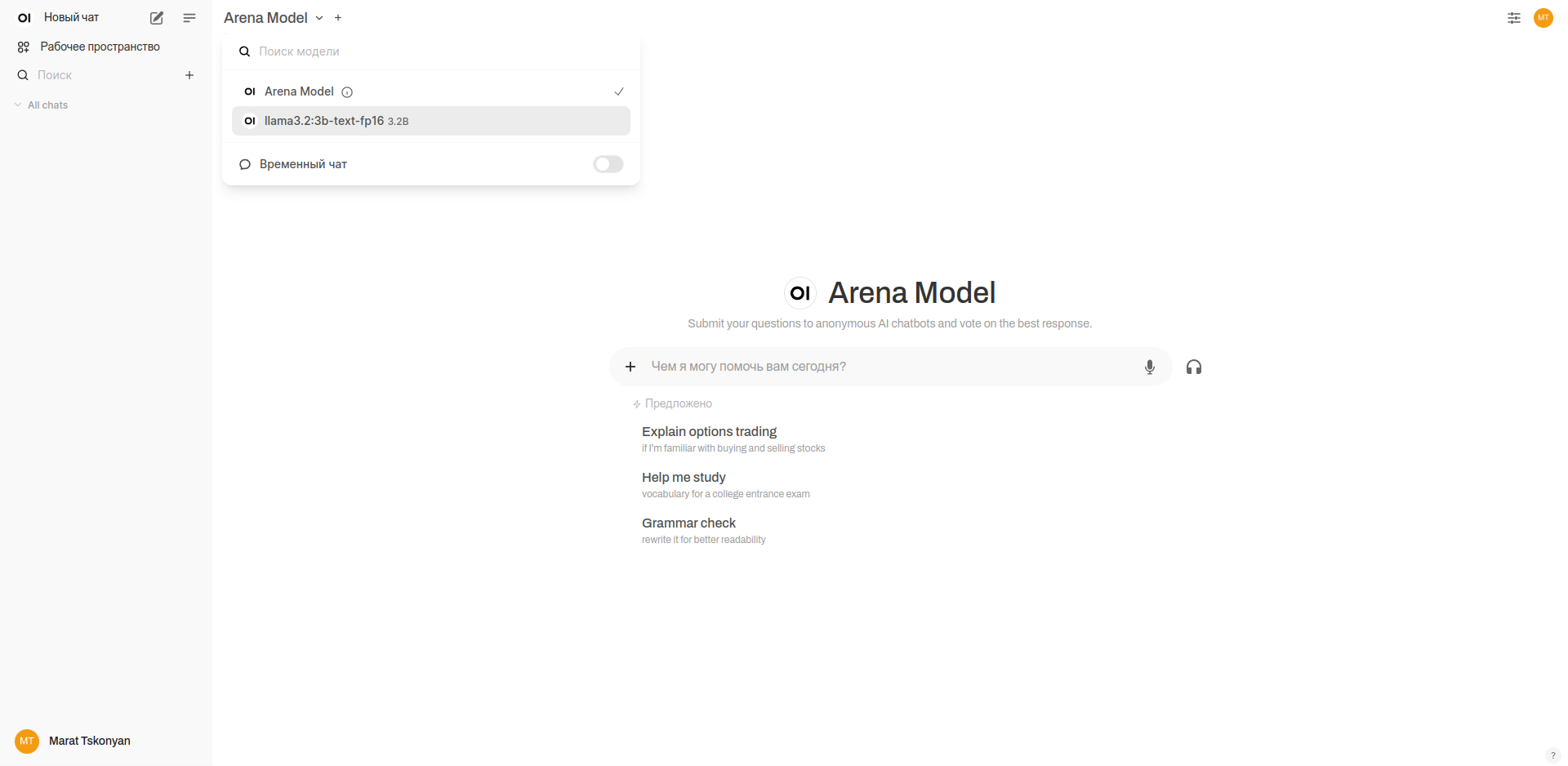Toggle sidebar with the lines icon

tap(189, 18)
